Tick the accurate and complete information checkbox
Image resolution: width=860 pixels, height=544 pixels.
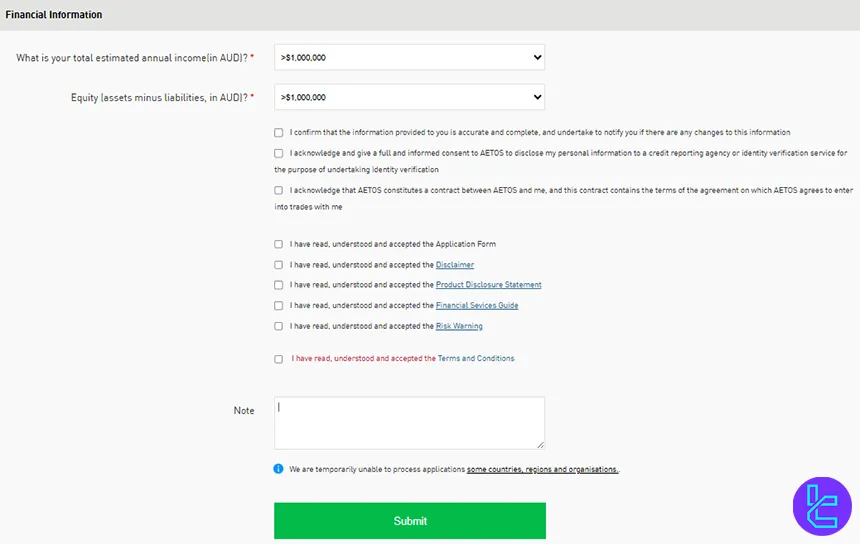279,133
